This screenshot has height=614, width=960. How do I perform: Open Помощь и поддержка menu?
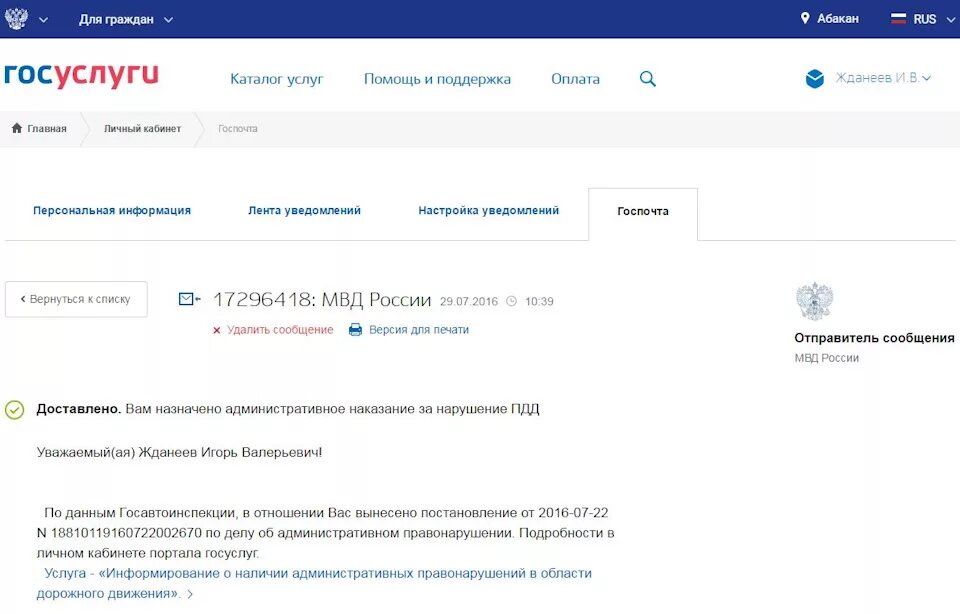437,79
